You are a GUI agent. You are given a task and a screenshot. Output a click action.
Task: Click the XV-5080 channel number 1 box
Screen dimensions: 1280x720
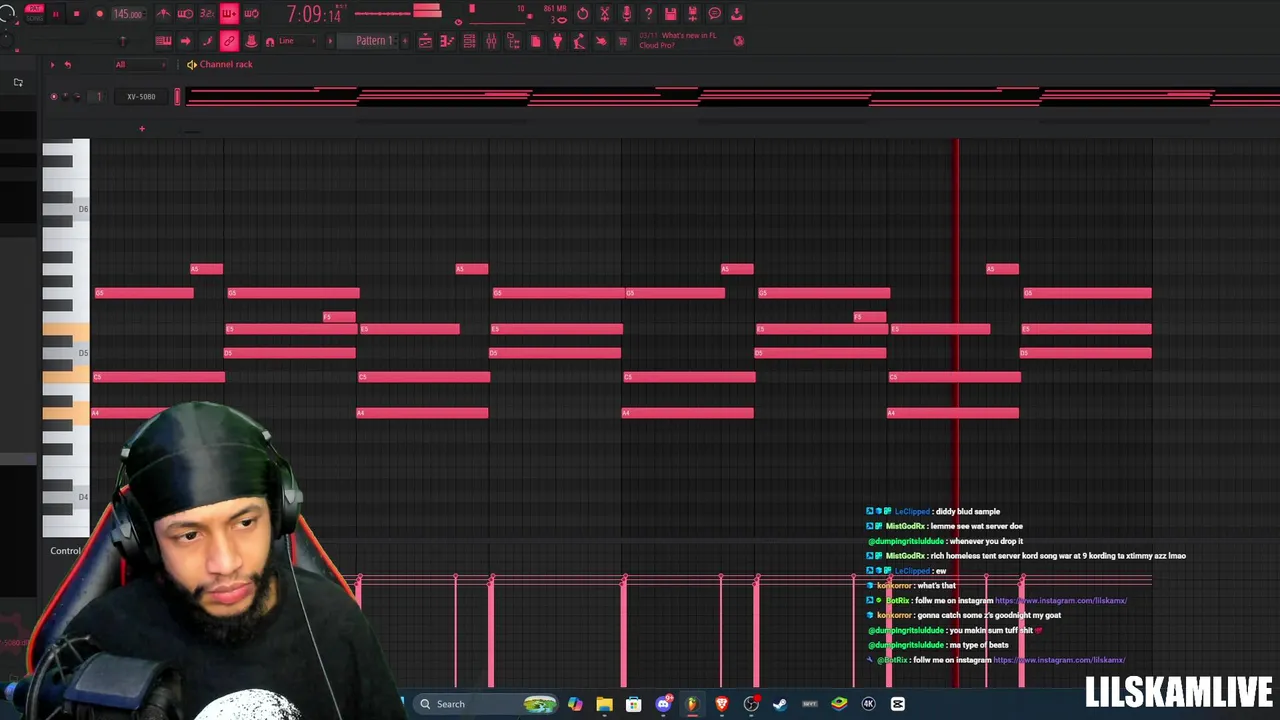[x=99, y=96]
